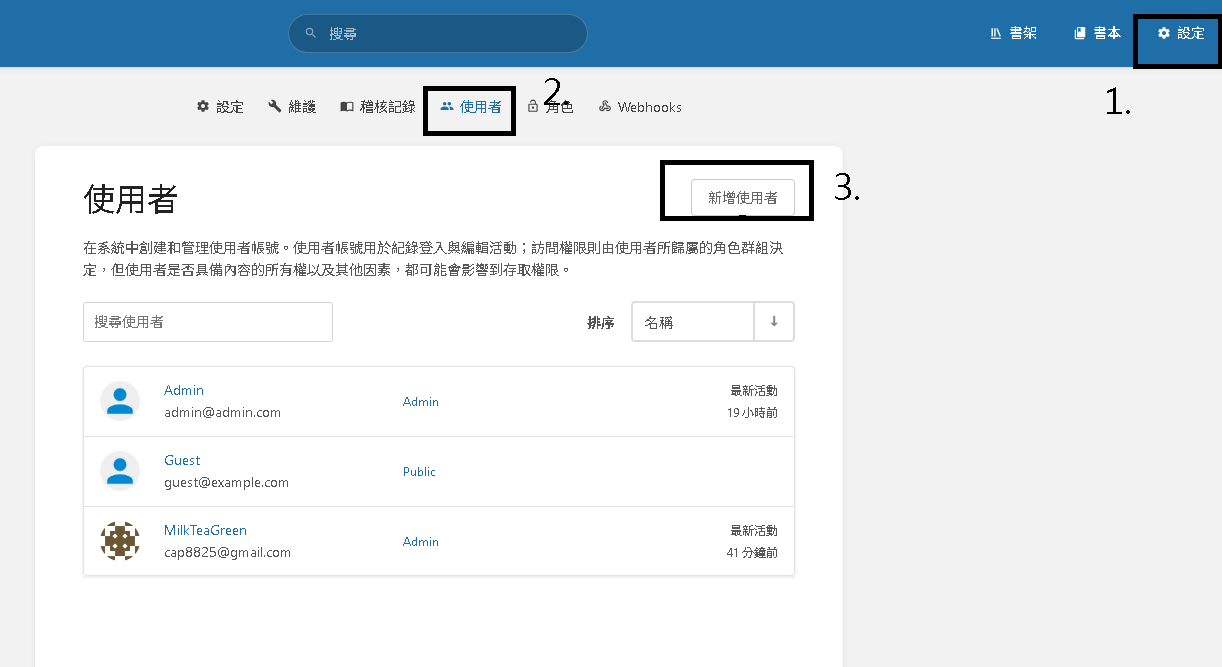Click the MilkTeaGreen identicon avatar
The height and width of the screenshot is (667, 1222).
point(120,541)
